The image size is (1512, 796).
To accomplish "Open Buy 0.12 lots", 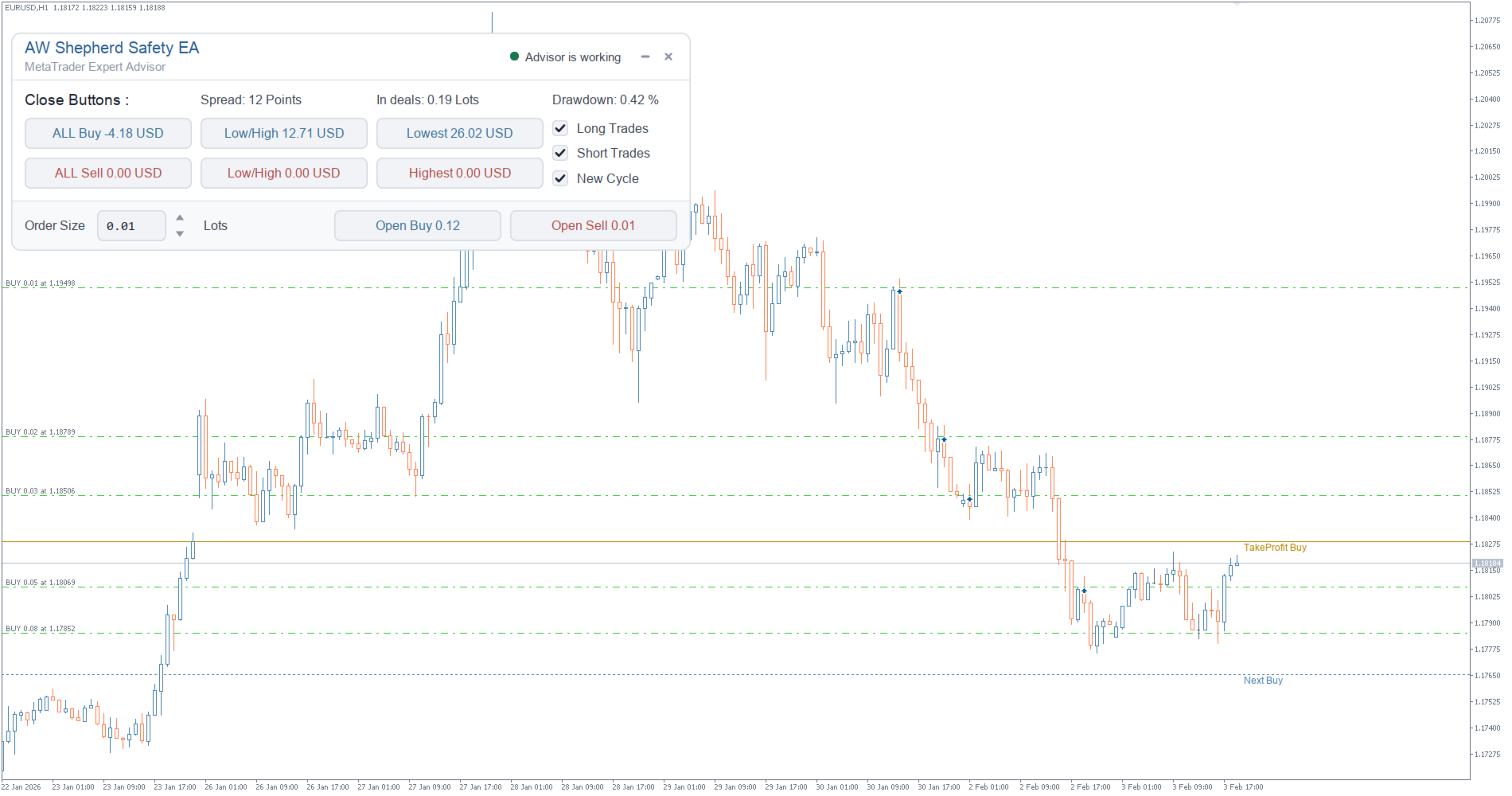I will [418, 225].
